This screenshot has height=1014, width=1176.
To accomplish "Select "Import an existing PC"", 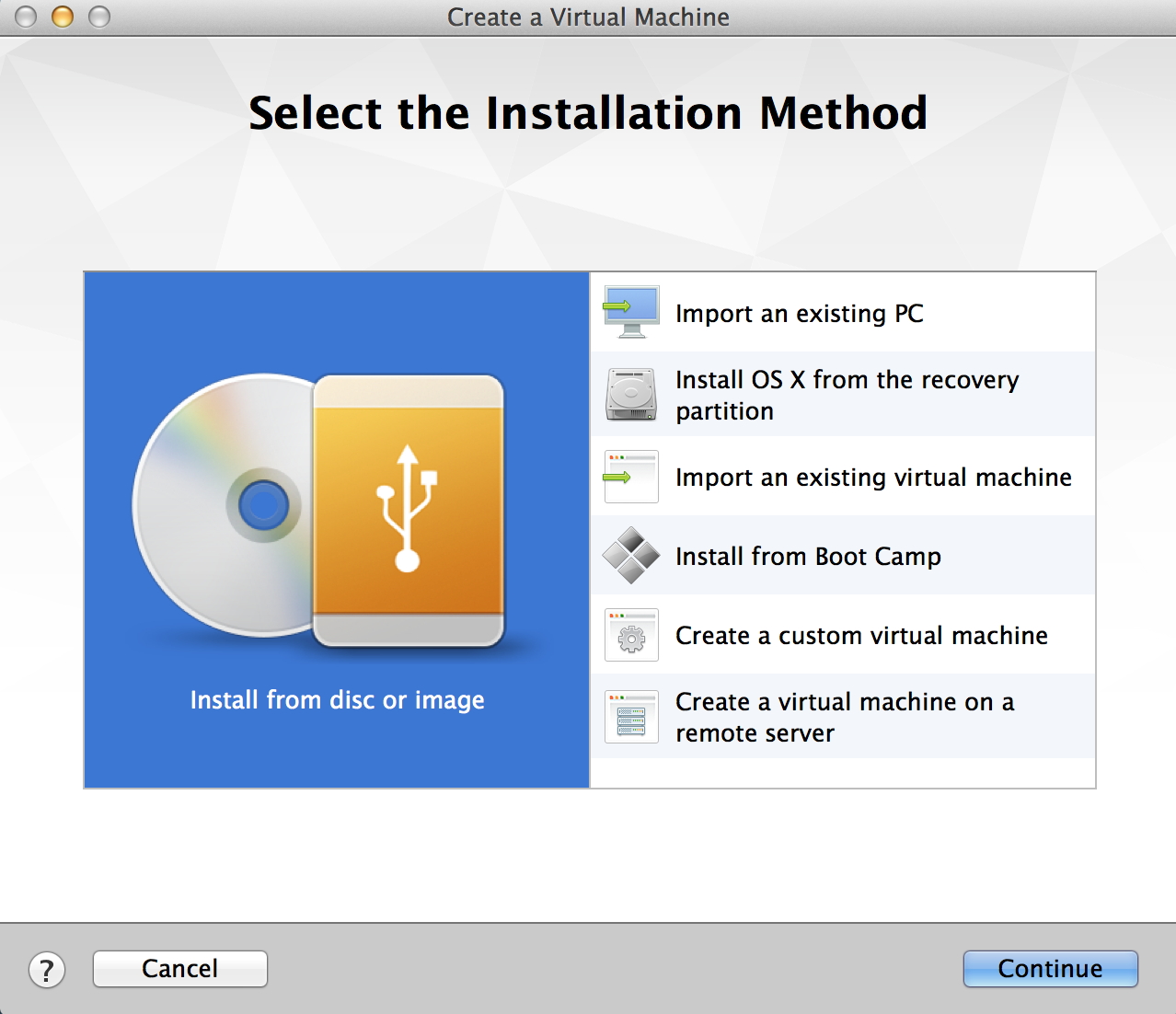I will point(799,313).
